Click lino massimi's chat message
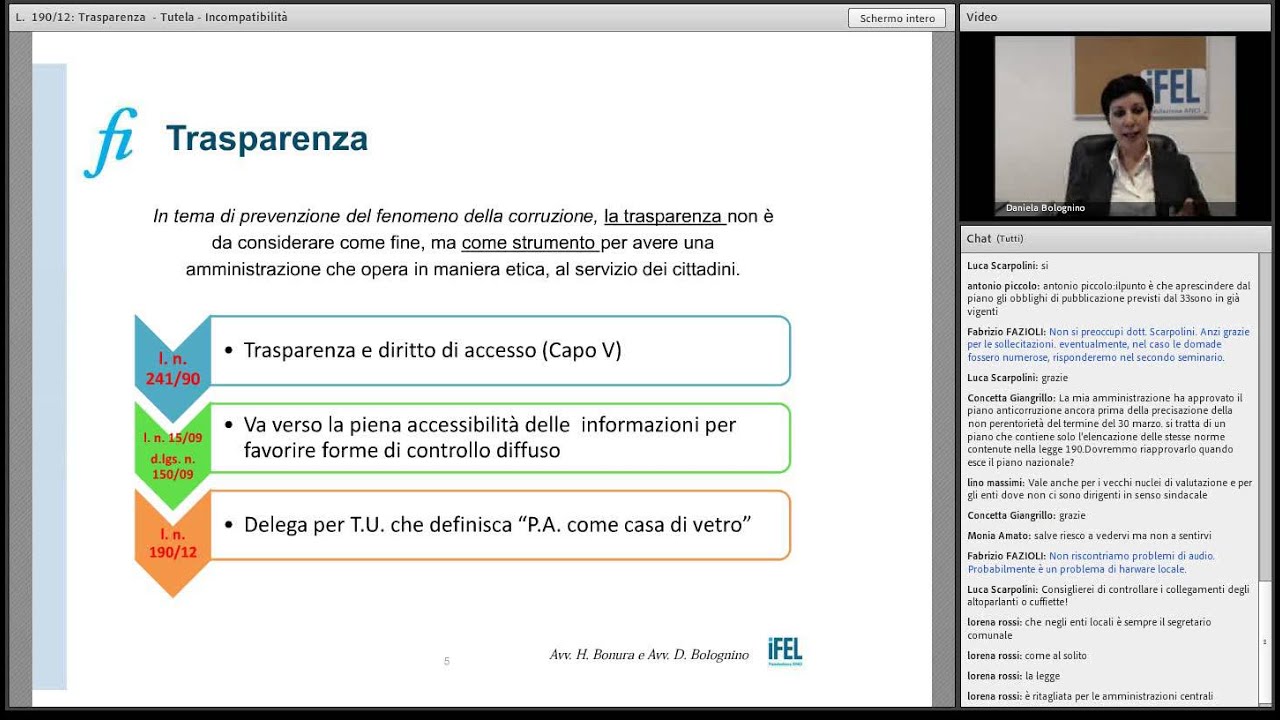Image resolution: width=1280 pixels, height=720 pixels. [x=1109, y=489]
